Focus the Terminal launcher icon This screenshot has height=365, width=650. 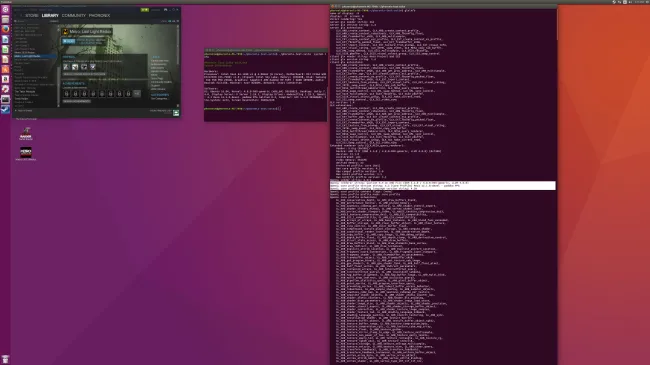(x=5, y=99)
